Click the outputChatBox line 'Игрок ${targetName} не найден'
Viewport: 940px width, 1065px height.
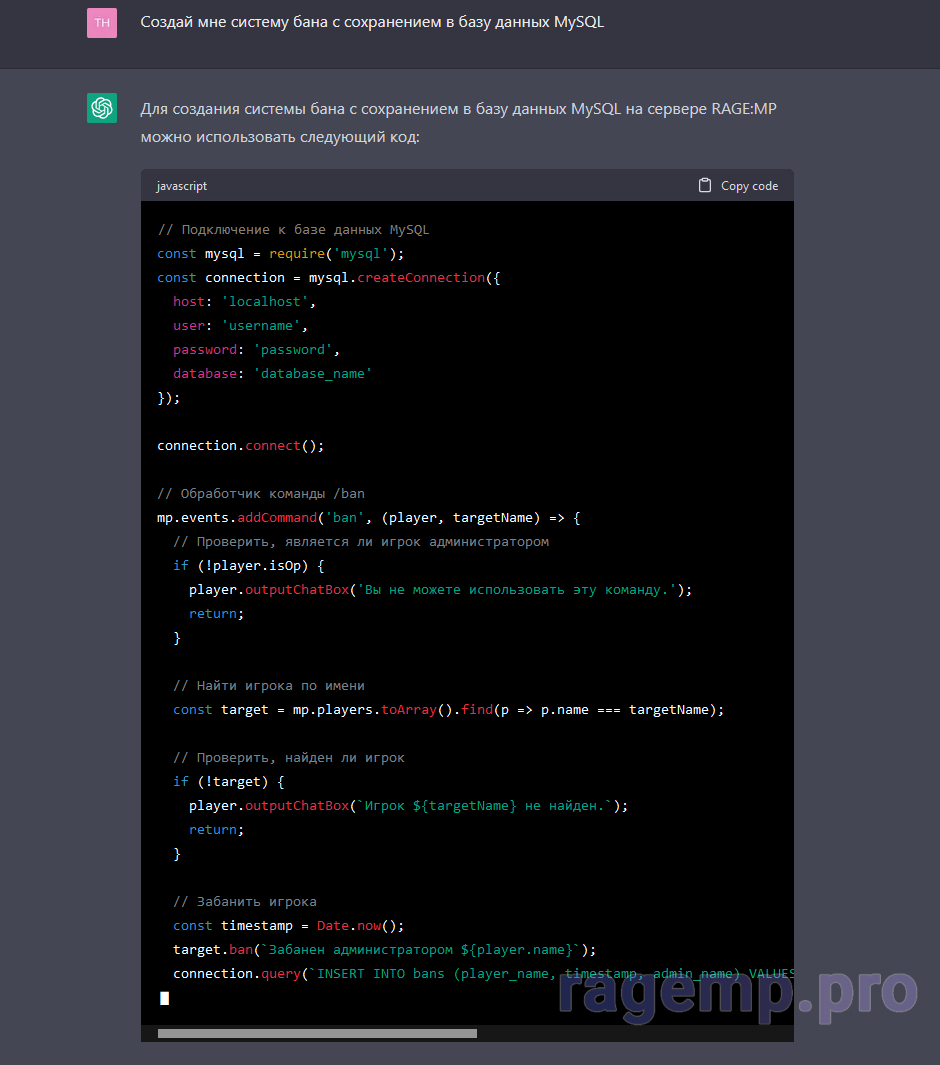(408, 806)
